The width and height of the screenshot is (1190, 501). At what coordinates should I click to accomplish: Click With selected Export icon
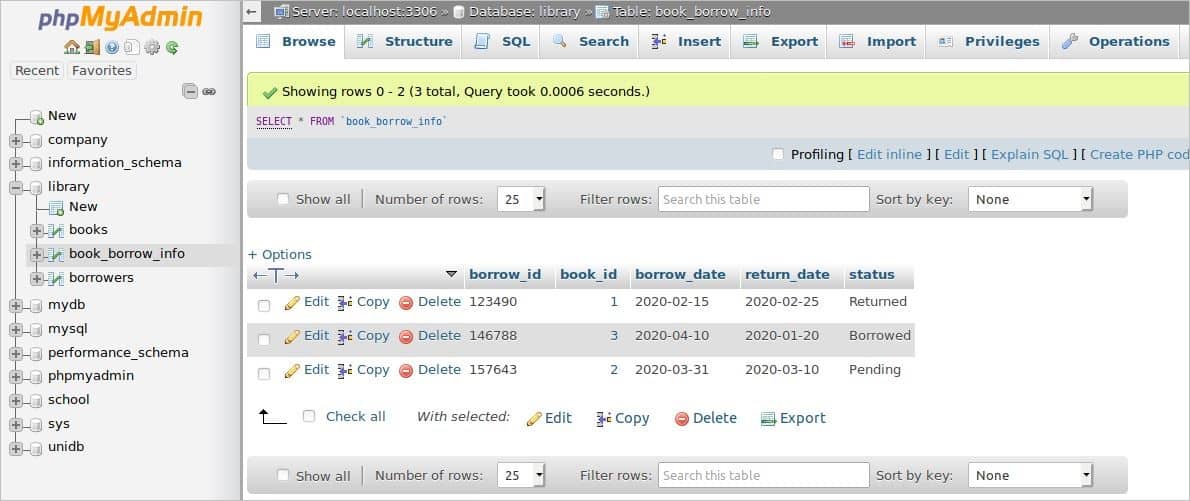click(x=768, y=418)
